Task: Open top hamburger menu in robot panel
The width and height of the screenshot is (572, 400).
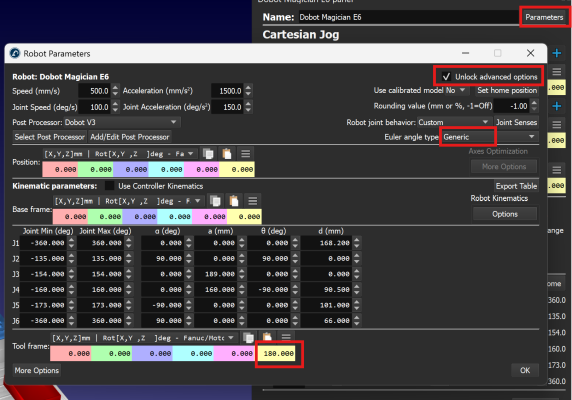Action: click(557, 72)
